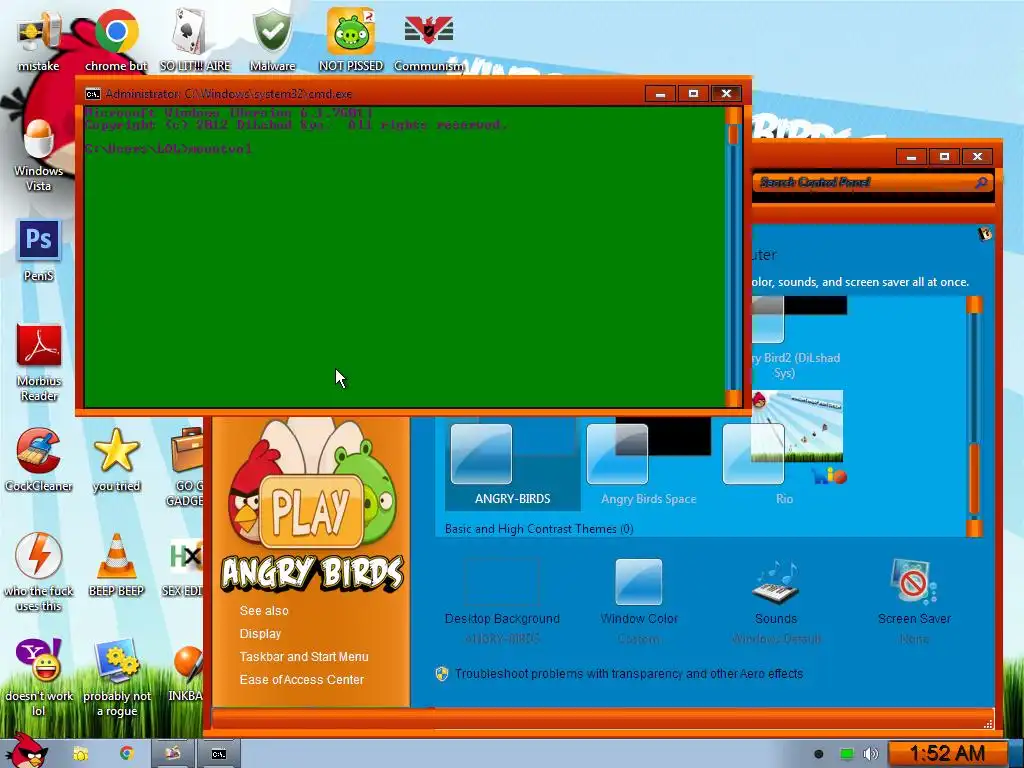Open the 'NOT PISSED' green pig icon
The height and width of the screenshot is (768, 1024).
(351, 39)
